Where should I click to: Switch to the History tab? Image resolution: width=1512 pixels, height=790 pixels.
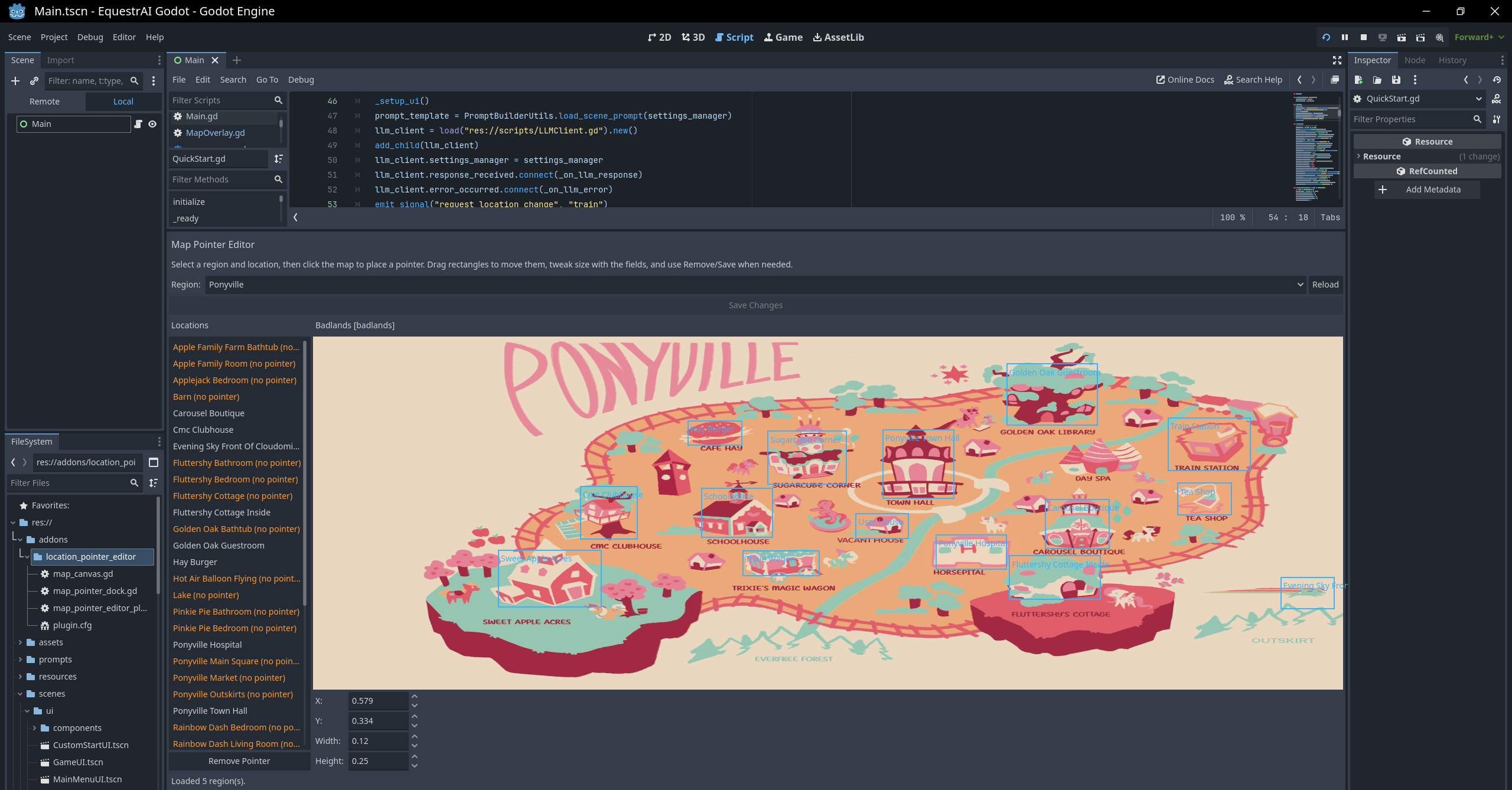pos(1452,60)
